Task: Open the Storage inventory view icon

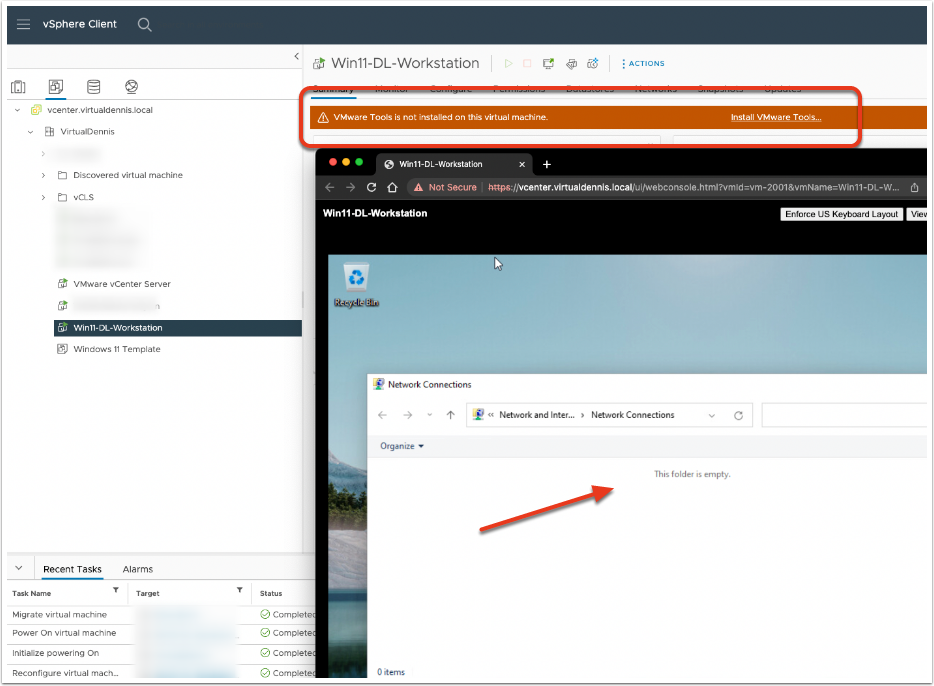Action: pyautogui.click(x=93, y=87)
